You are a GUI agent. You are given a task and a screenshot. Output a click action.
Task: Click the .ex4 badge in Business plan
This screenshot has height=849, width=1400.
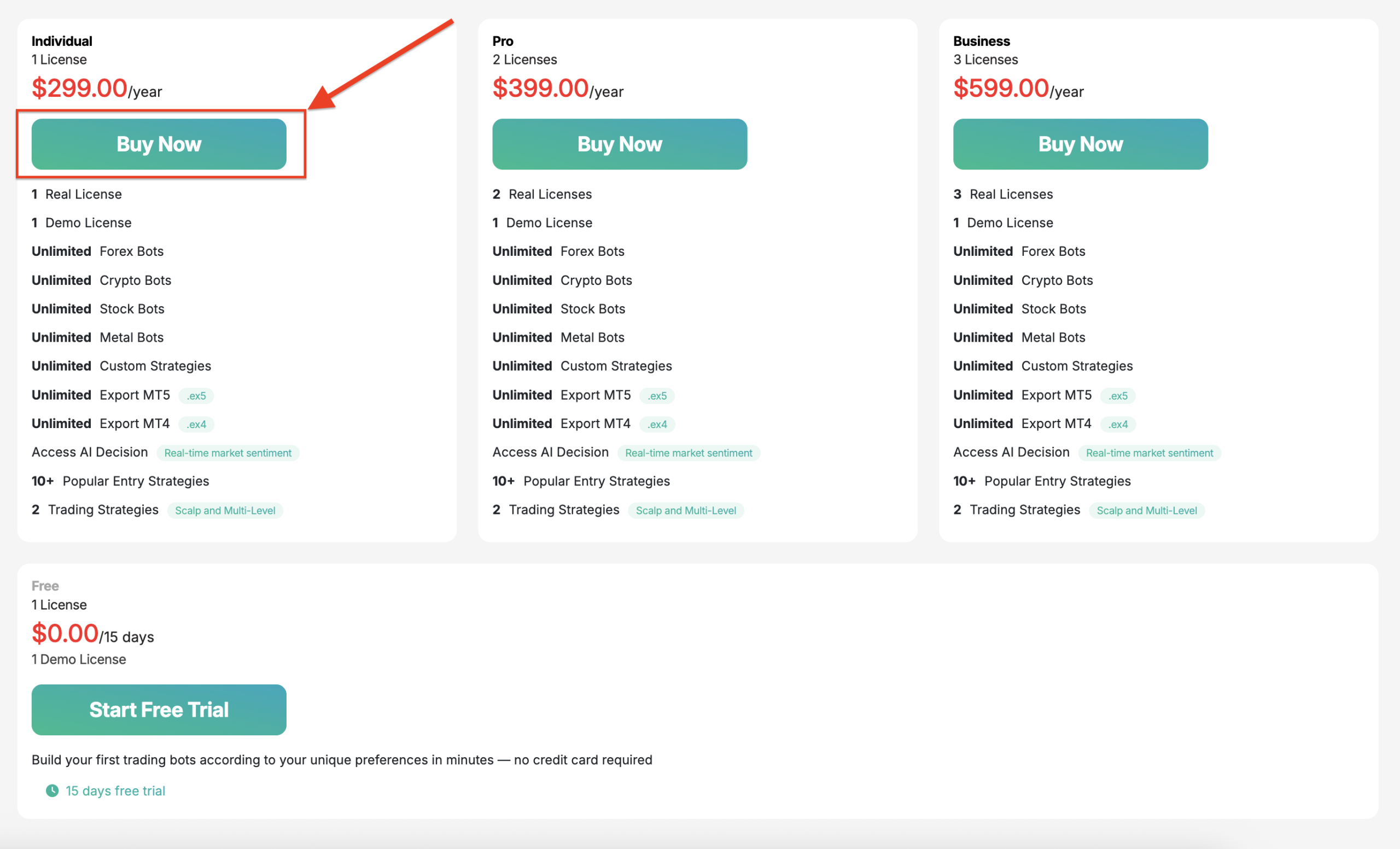(x=1118, y=424)
